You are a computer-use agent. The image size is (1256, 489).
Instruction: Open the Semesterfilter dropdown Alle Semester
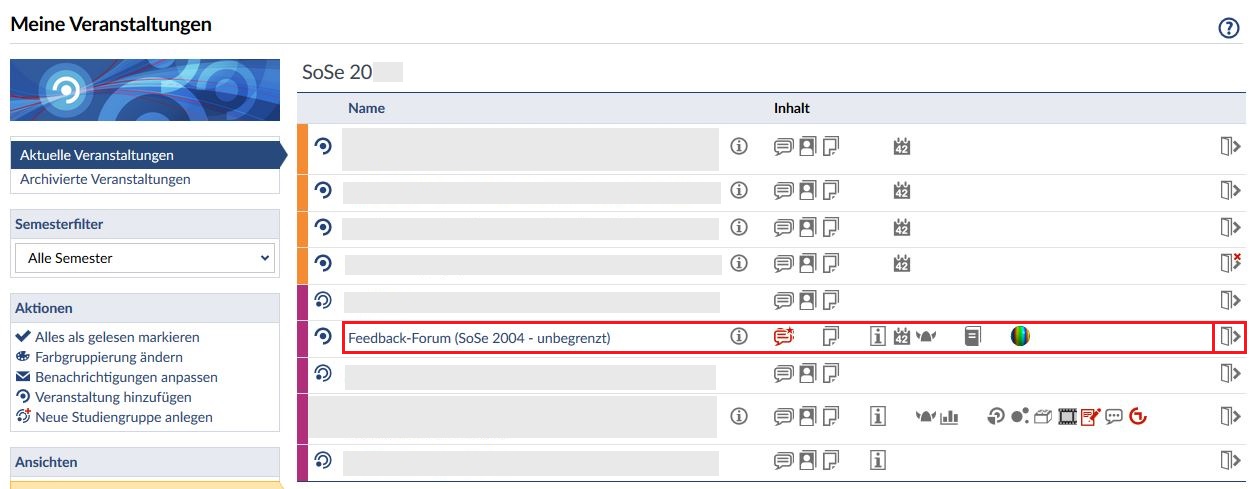[x=145, y=258]
